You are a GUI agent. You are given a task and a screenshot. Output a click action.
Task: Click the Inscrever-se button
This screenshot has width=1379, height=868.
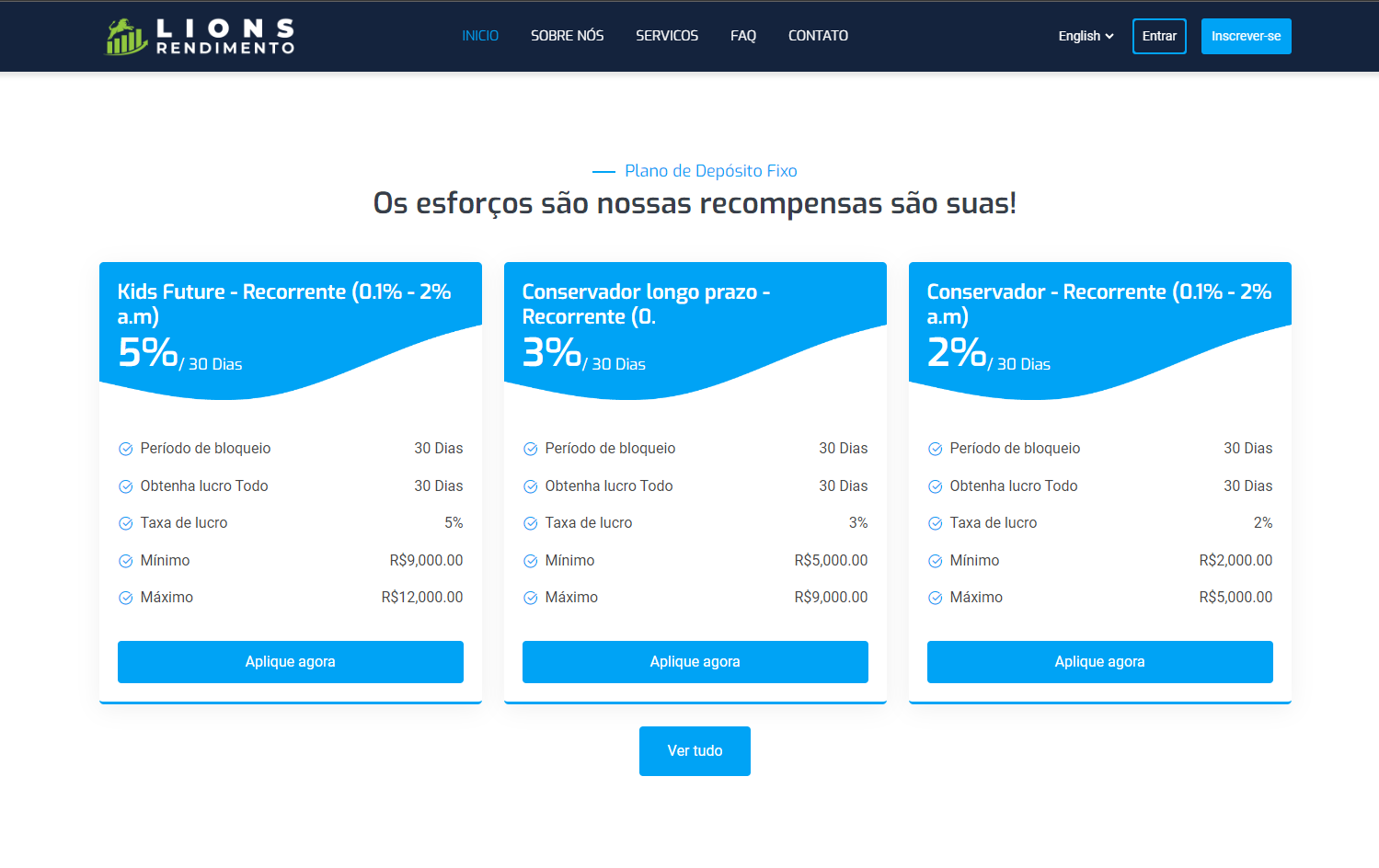(1246, 36)
